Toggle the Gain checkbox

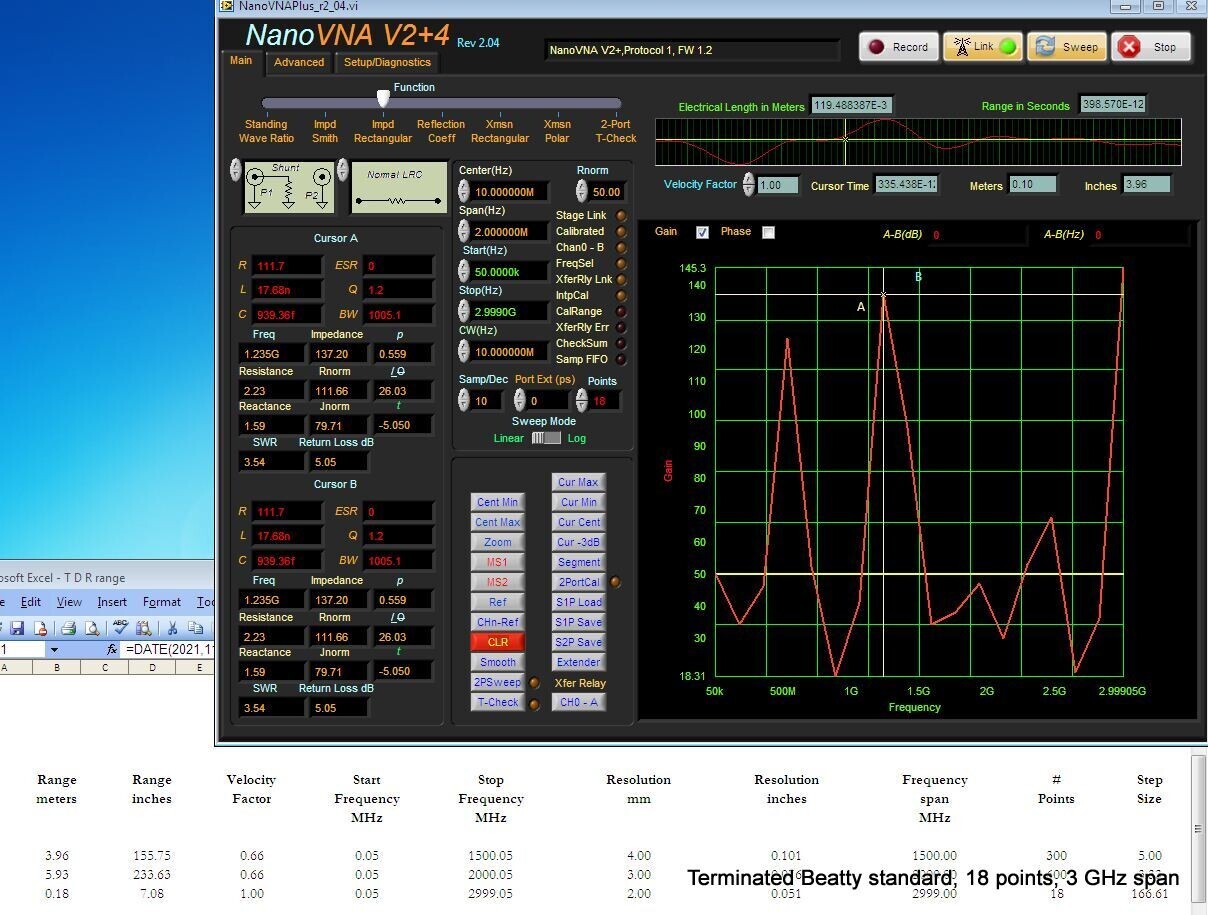point(702,232)
